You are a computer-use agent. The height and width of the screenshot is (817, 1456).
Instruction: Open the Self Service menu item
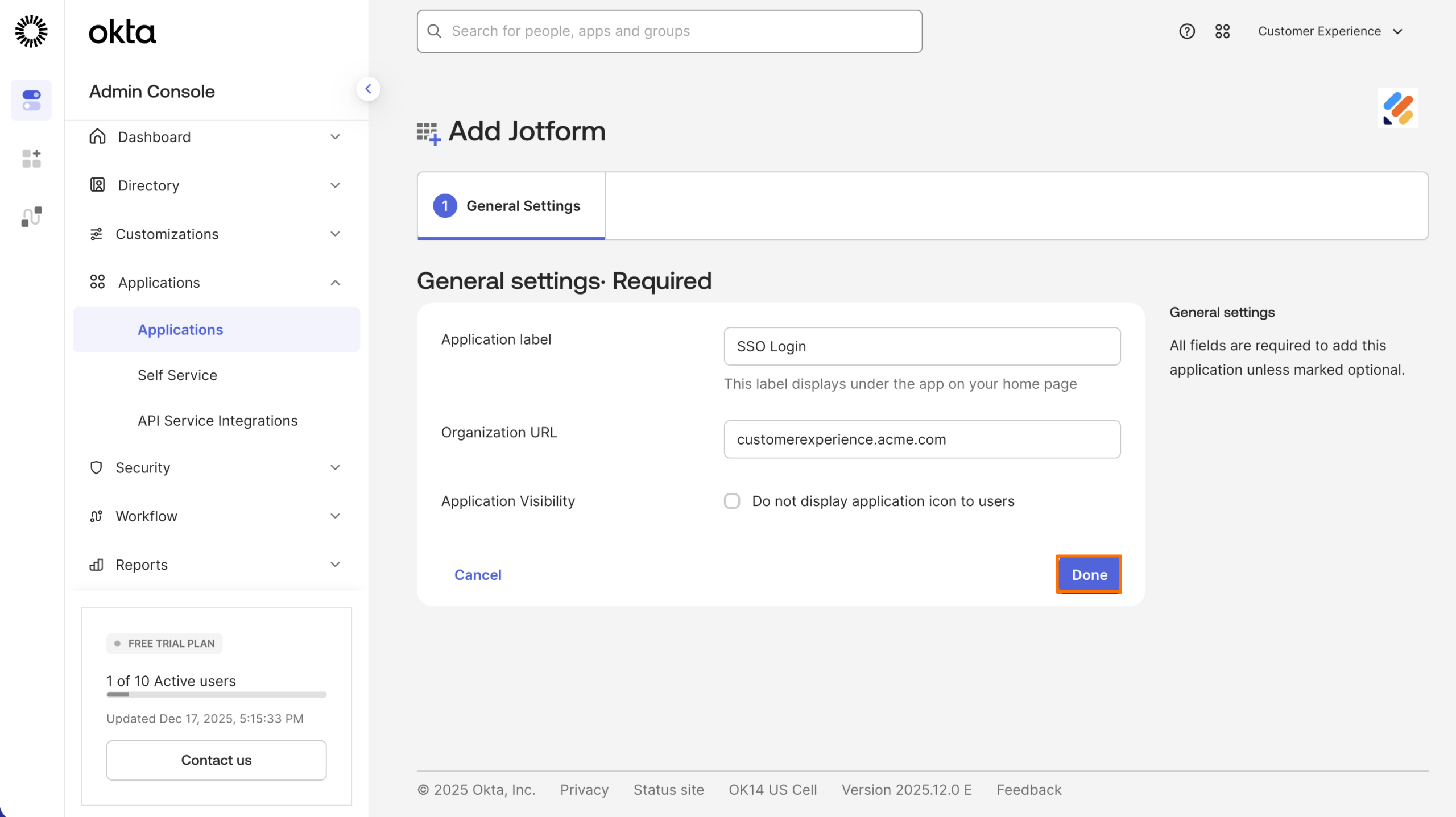click(x=177, y=375)
